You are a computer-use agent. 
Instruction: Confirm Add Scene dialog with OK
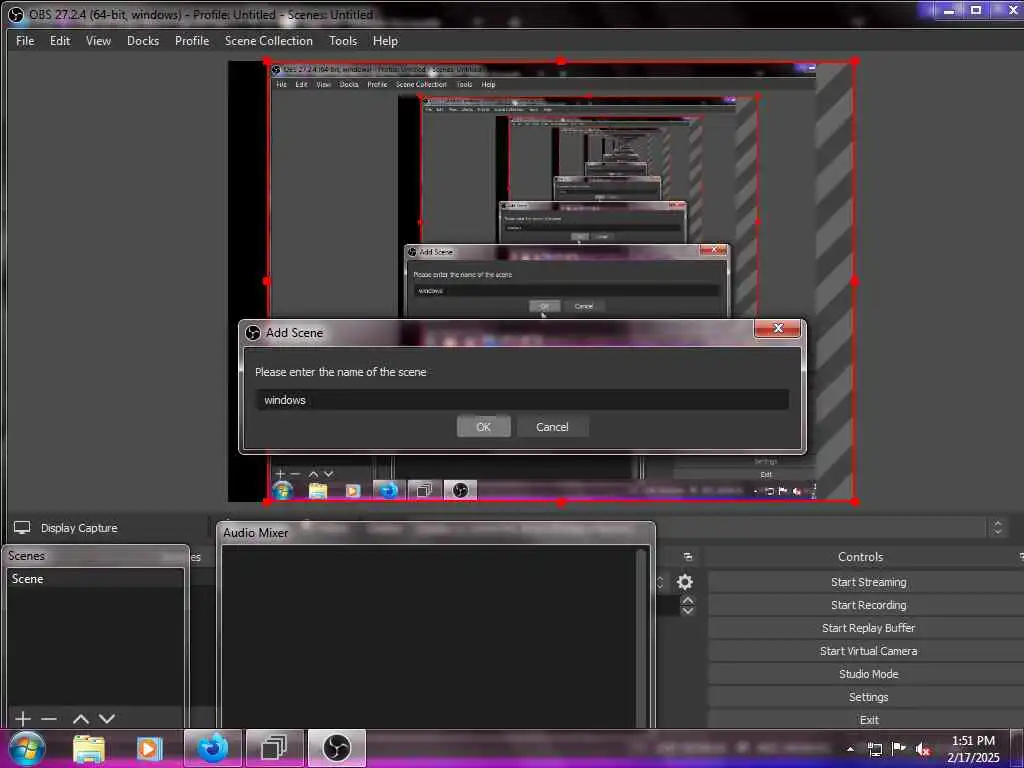pos(483,426)
